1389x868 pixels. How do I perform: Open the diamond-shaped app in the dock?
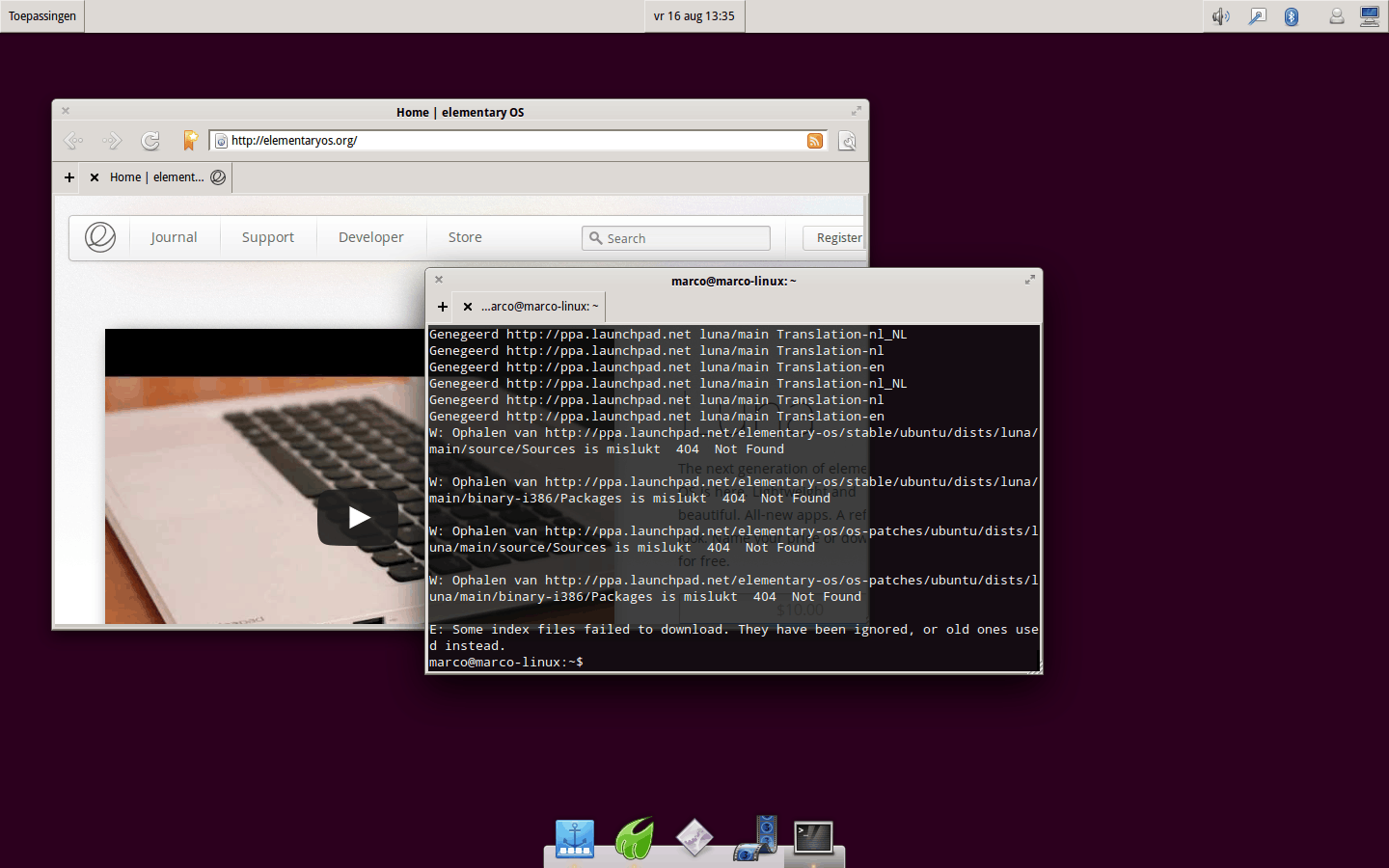[x=694, y=838]
